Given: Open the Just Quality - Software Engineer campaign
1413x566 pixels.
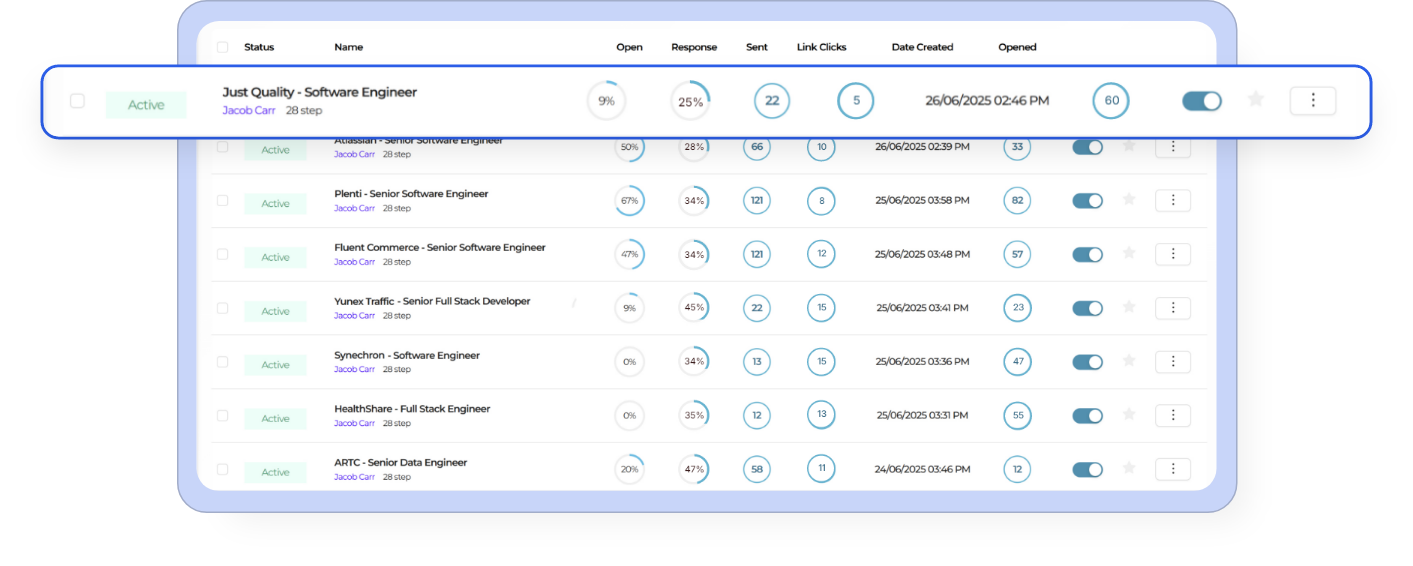Looking at the screenshot, I should tap(319, 92).
